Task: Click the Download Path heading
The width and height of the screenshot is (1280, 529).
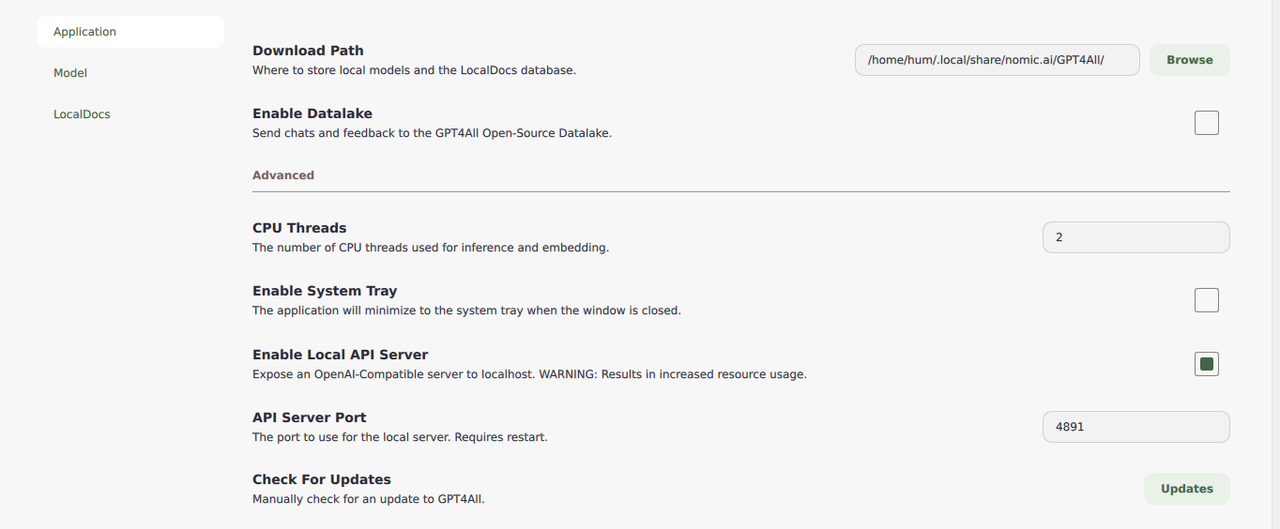Action: click(308, 50)
